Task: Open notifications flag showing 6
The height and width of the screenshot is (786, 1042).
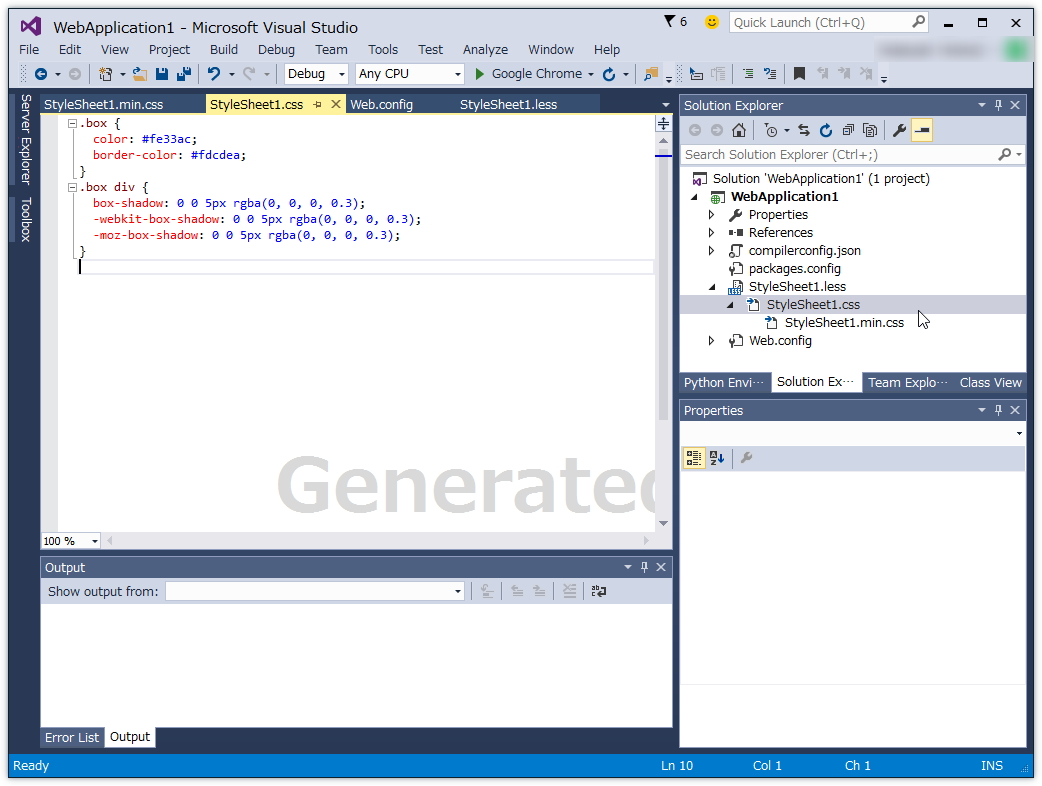Action: (x=675, y=22)
